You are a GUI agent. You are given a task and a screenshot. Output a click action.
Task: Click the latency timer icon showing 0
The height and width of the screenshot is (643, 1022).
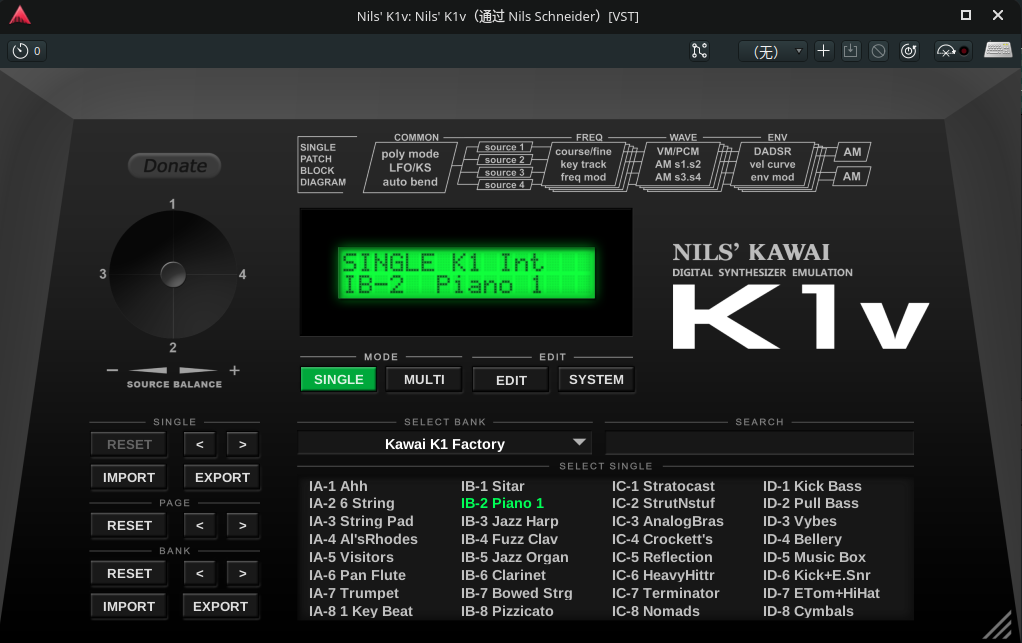pos(27,51)
